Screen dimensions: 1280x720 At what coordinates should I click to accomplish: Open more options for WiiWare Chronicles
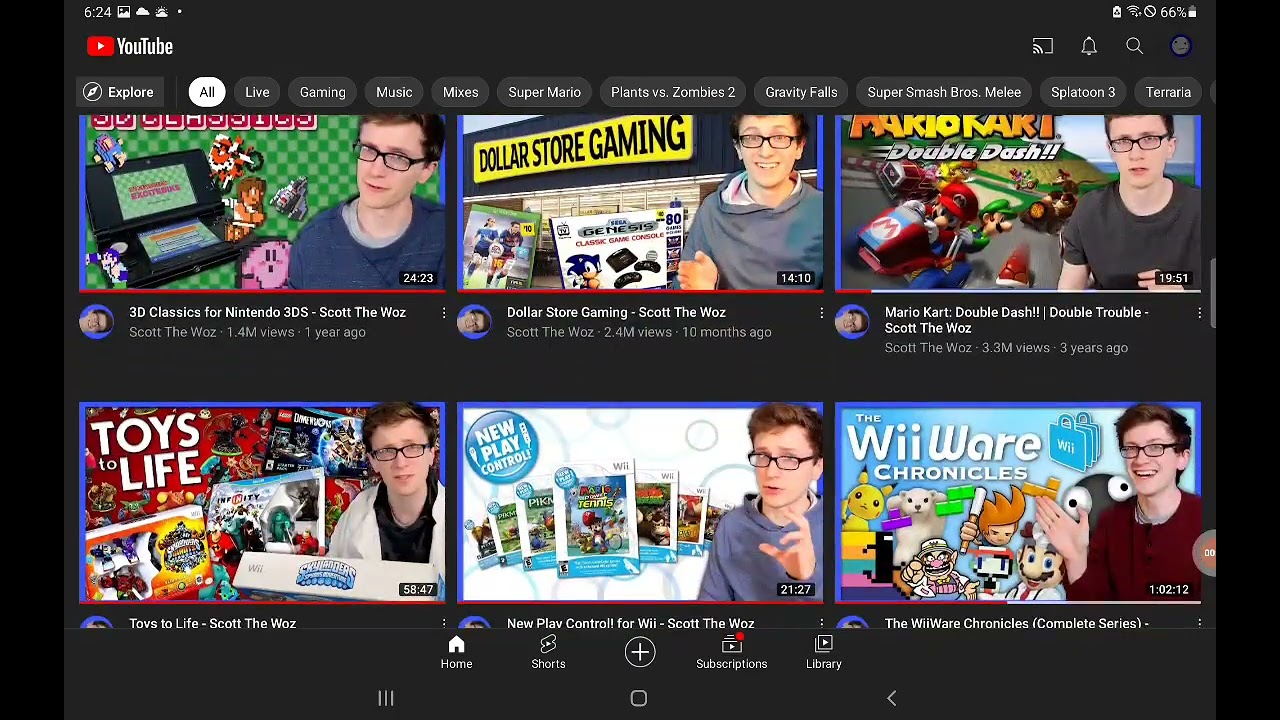pos(1199,623)
